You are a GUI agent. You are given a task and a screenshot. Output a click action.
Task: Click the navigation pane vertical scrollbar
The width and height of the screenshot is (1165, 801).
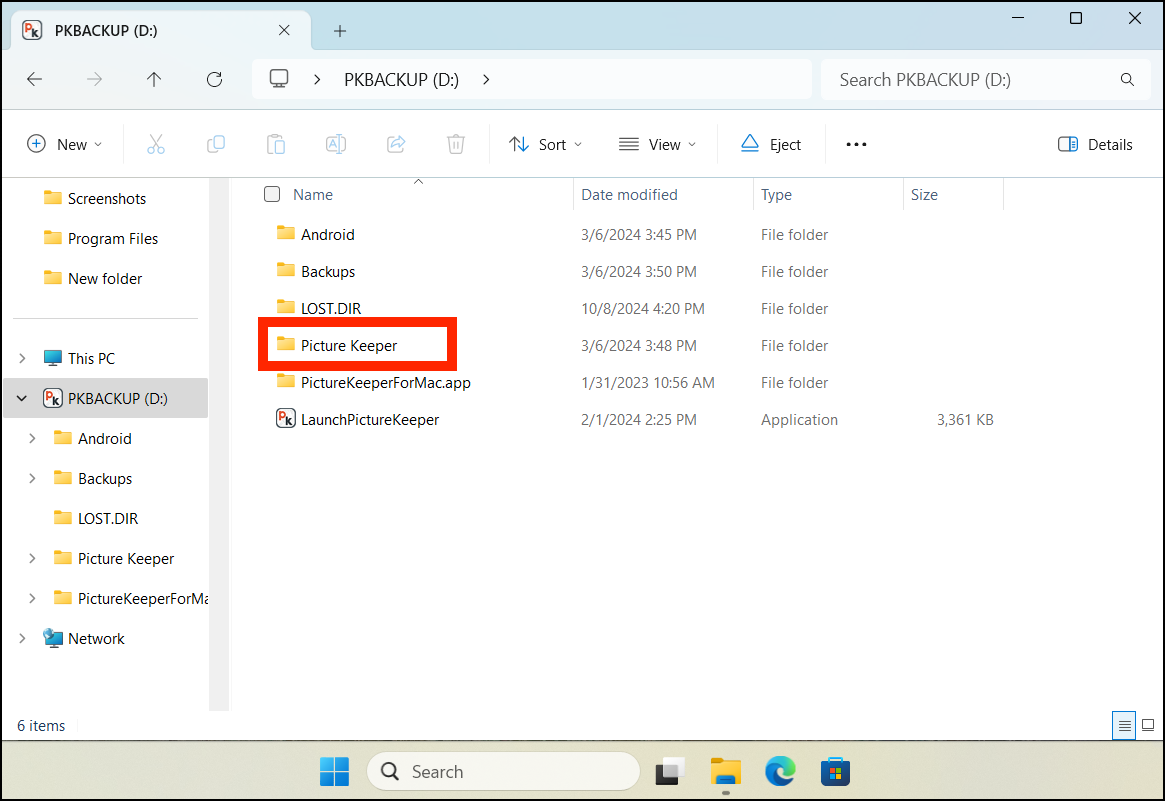pos(218,444)
